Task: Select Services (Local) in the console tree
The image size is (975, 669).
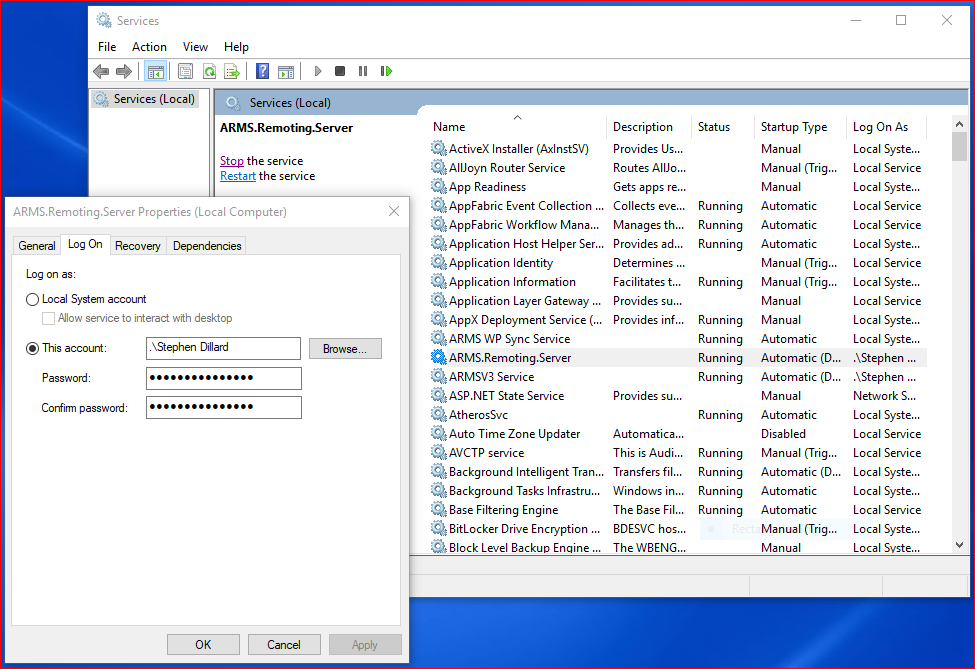Action: 146,99
